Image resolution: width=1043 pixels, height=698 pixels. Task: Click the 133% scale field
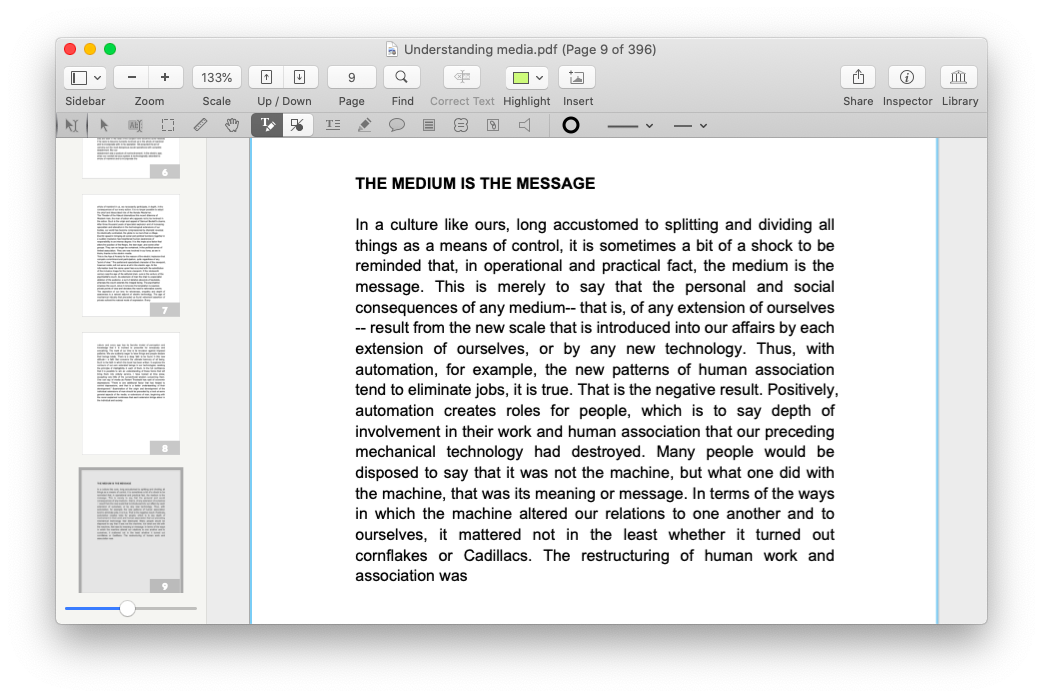217,78
